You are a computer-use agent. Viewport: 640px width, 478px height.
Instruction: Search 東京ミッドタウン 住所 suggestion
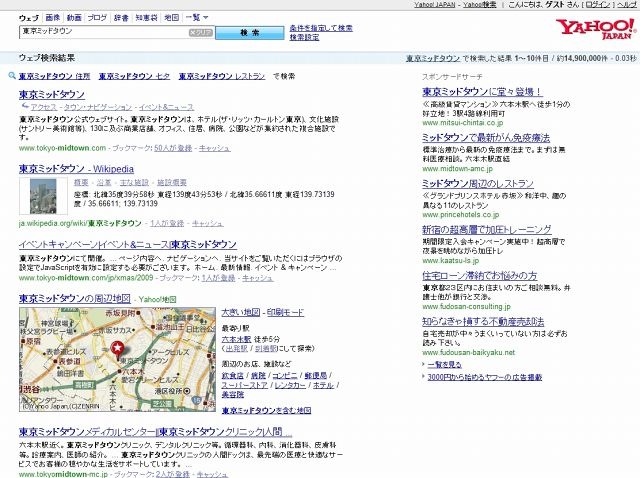54,76
